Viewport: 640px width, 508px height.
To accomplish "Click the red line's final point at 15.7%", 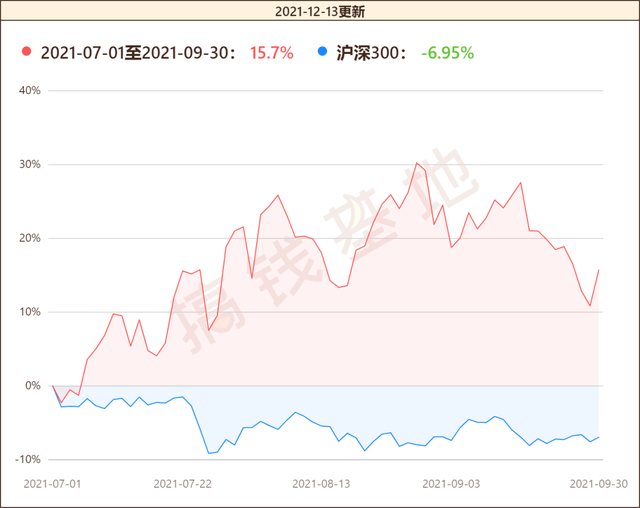I will (x=599, y=270).
